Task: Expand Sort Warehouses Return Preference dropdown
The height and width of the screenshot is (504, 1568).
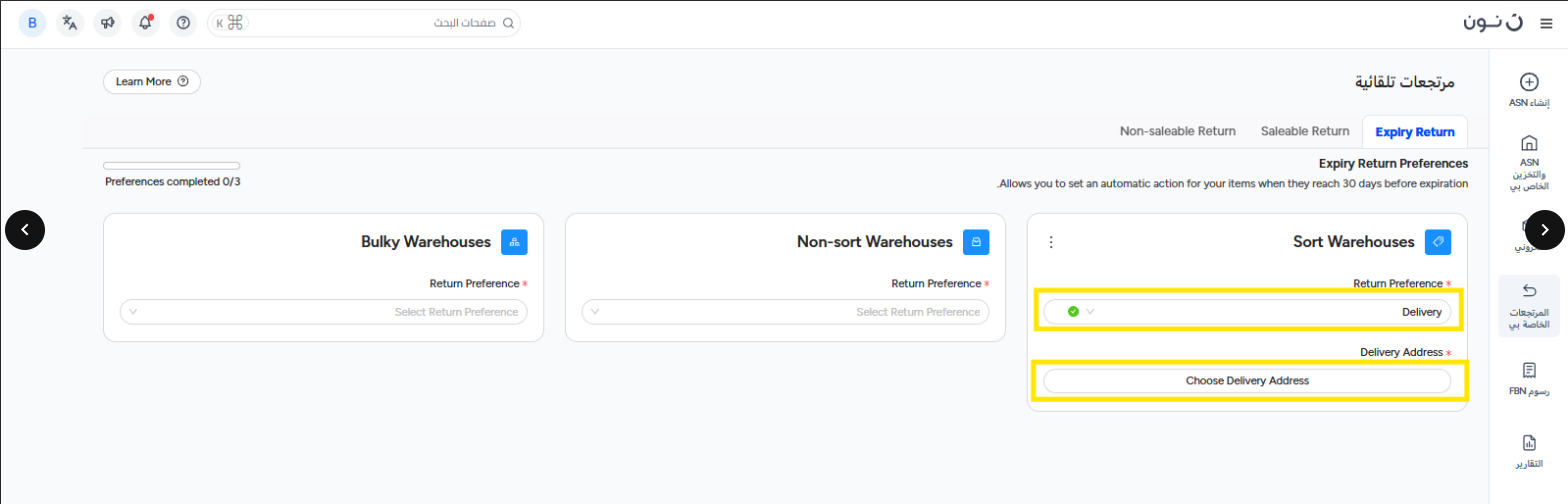Action: 1246,312
